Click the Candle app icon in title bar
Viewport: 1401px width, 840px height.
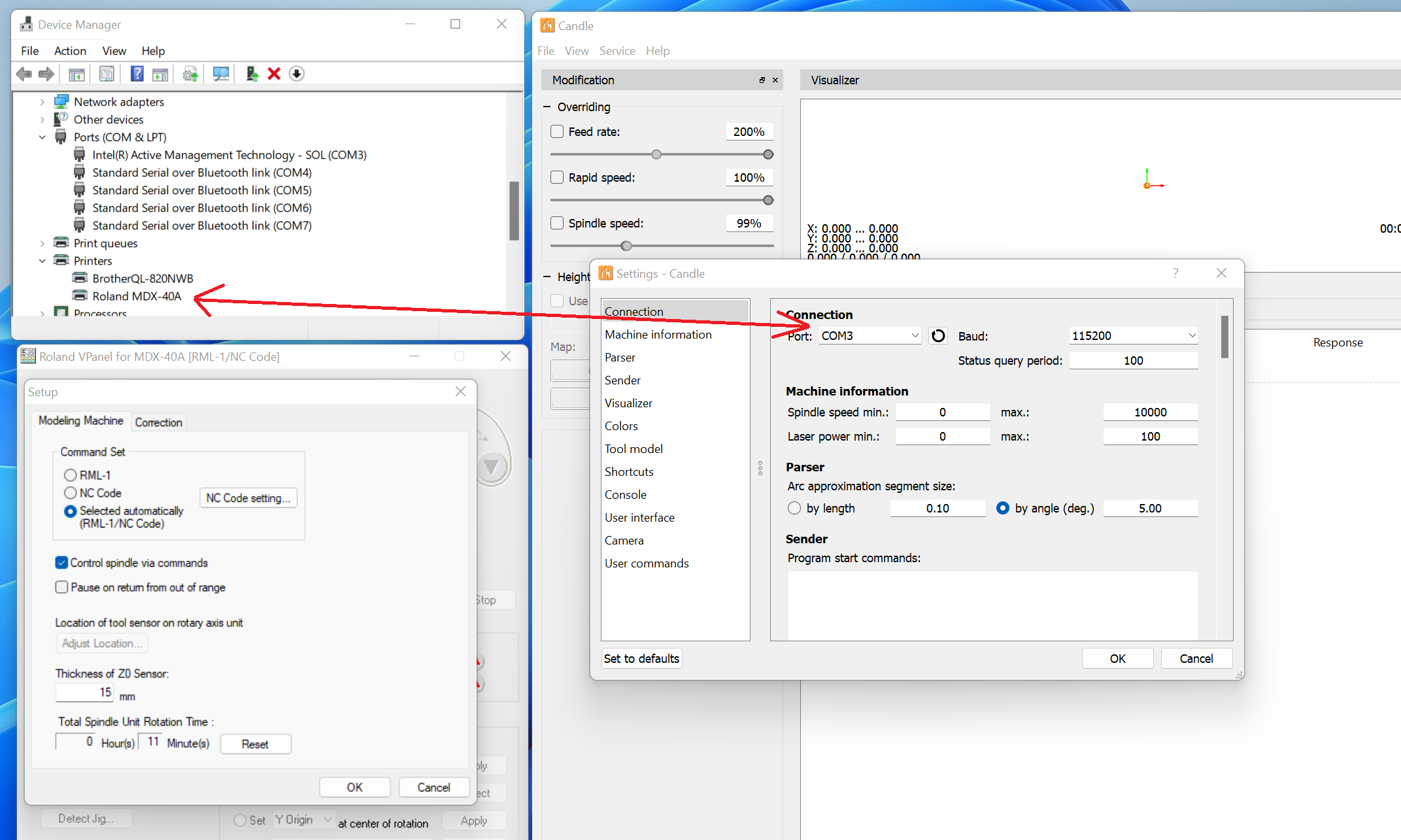click(547, 26)
